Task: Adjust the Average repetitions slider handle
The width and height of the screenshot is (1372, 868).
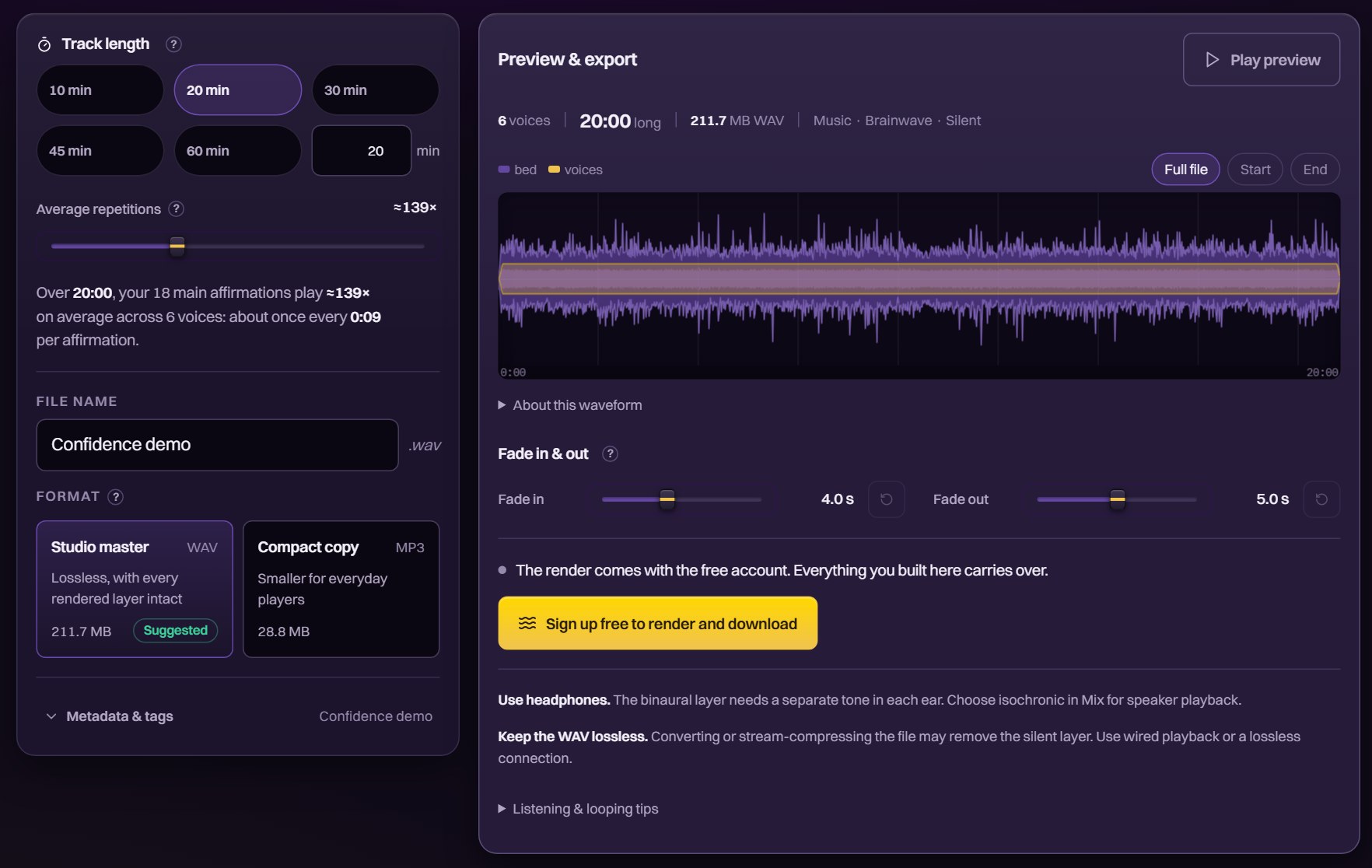Action: point(177,246)
